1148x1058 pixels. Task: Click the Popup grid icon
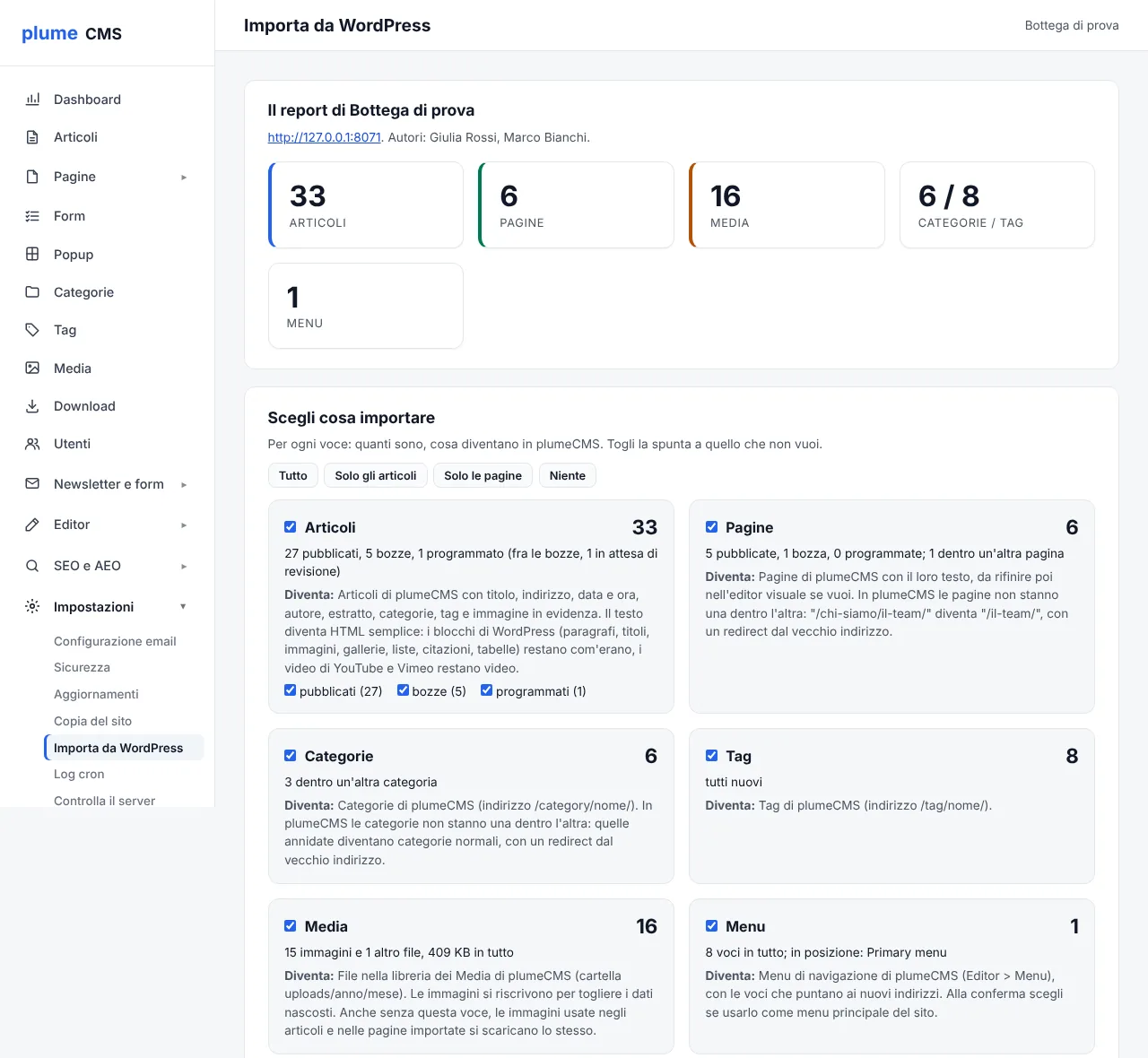[x=32, y=254]
